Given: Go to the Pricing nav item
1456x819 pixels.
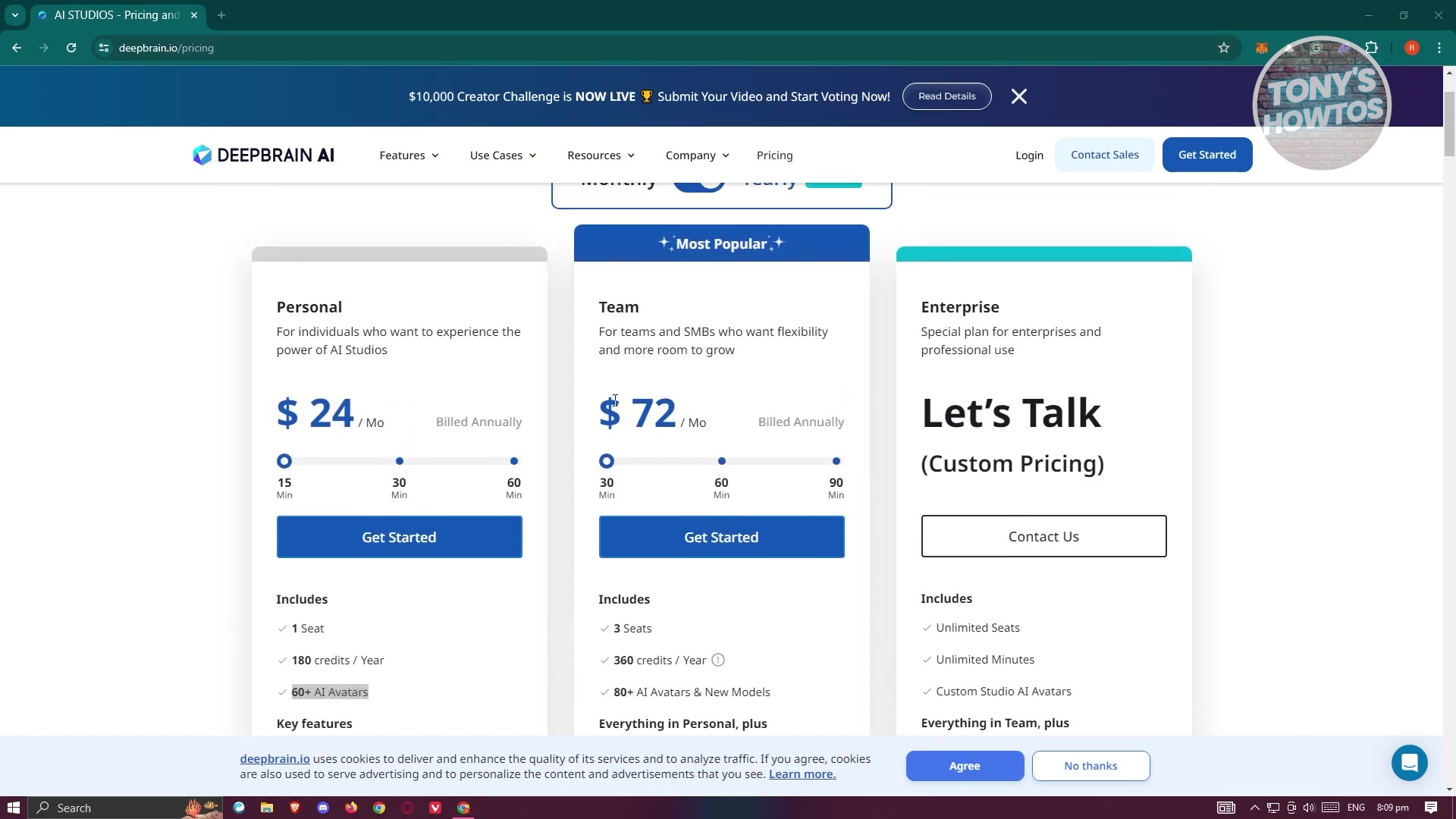Looking at the screenshot, I should pyautogui.click(x=774, y=155).
